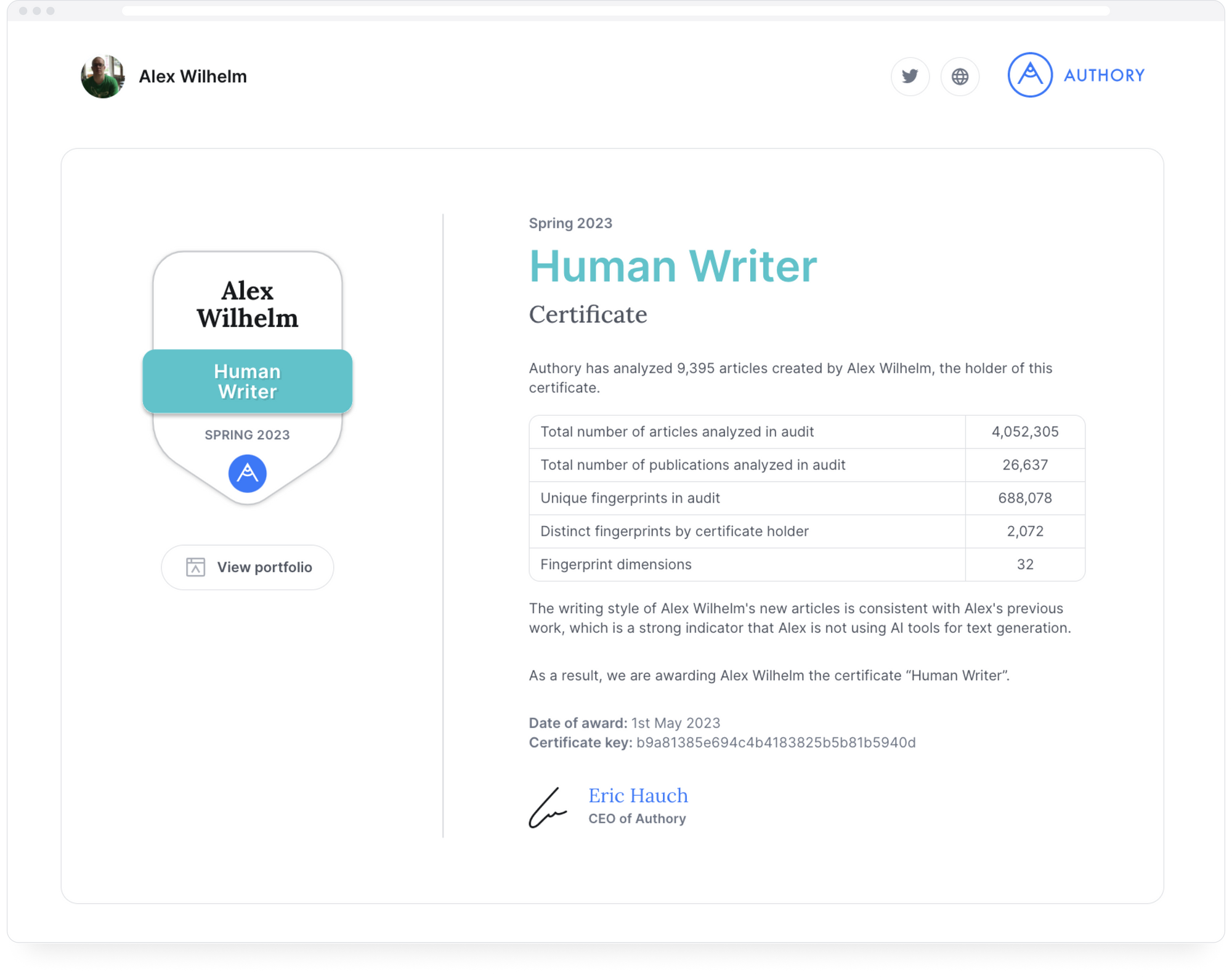This screenshot has width=1232, height=977.
Task: Click the teal Human Writer badge ribbon
Action: click(248, 381)
